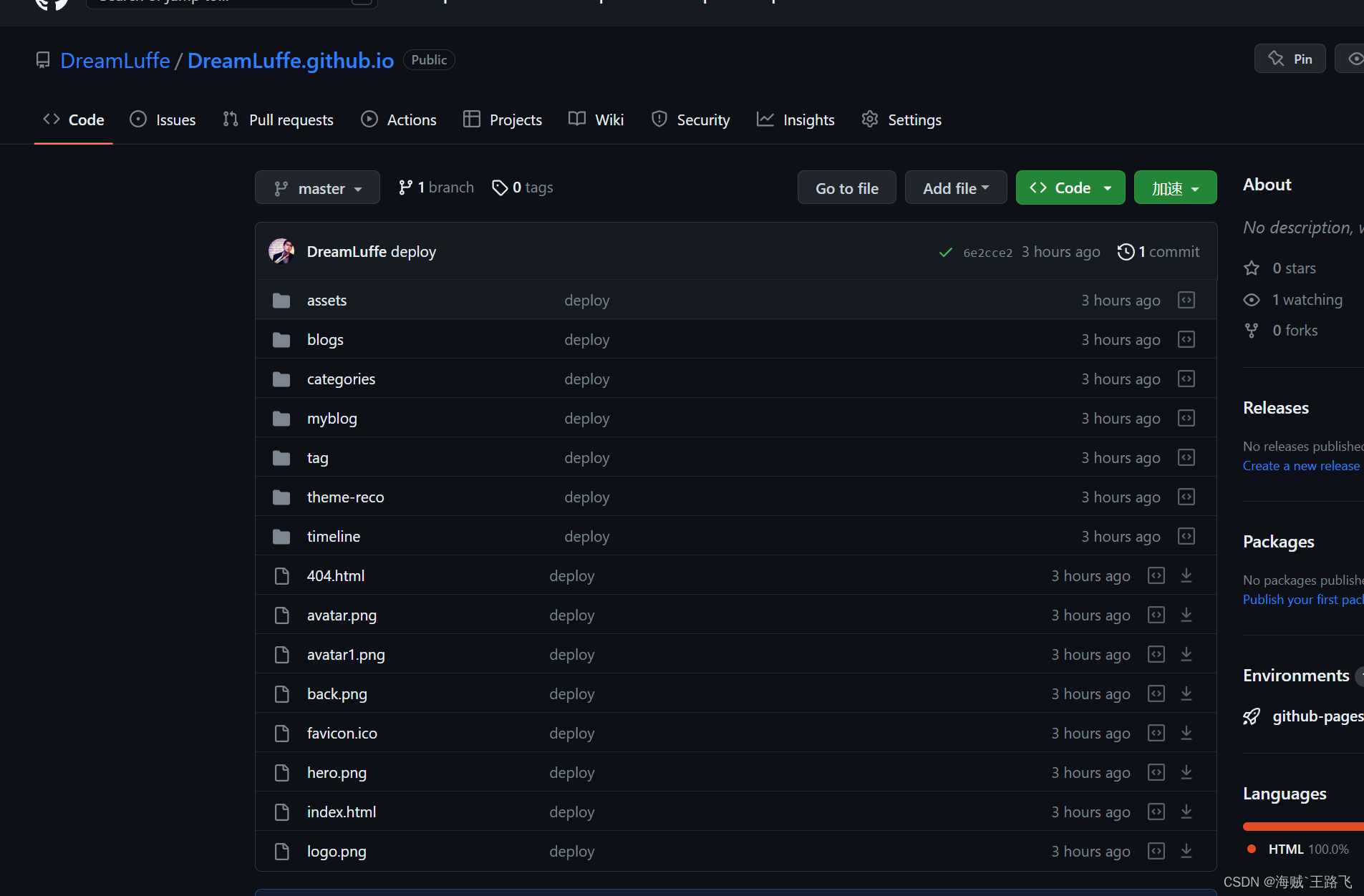Open the back.png file
Image resolution: width=1364 pixels, height=896 pixels.
pyautogui.click(x=337, y=694)
